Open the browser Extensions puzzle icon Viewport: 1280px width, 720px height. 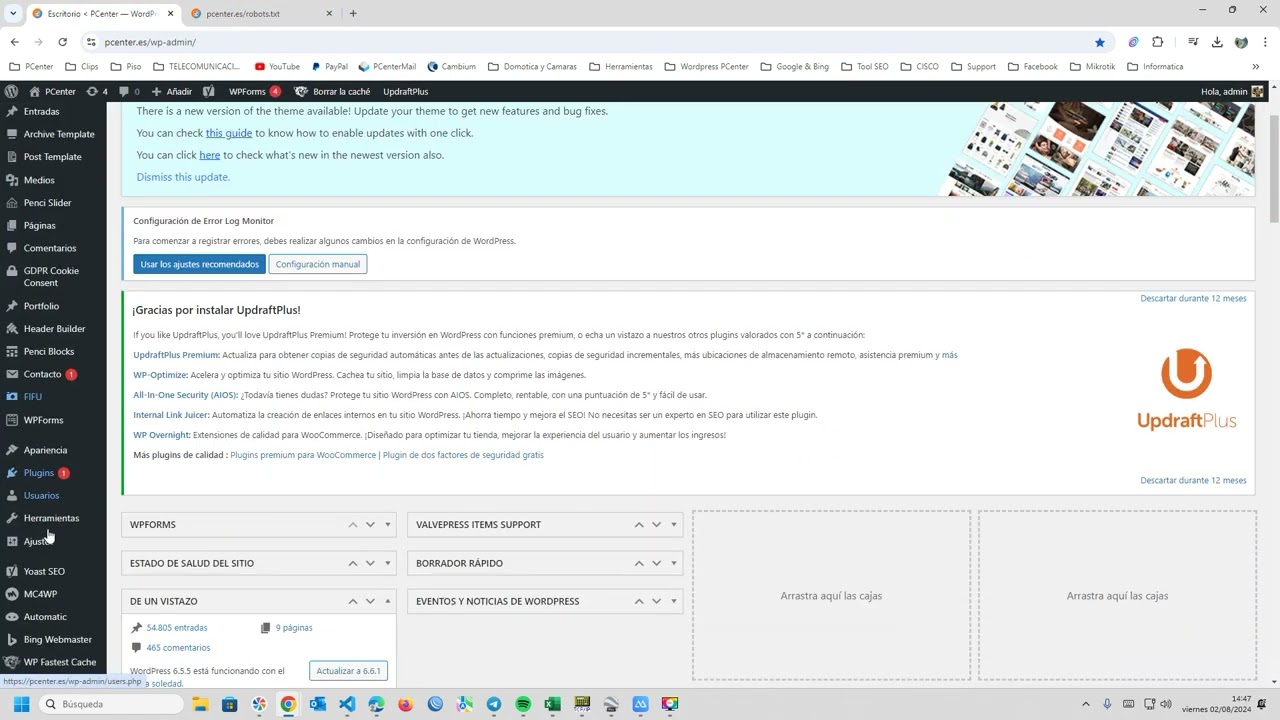(1158, 42)
